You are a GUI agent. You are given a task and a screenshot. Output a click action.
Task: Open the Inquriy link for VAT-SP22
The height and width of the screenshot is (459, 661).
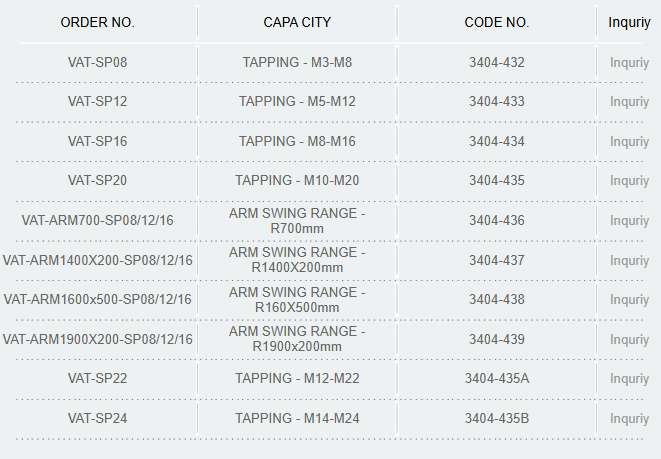[x=629, y=379]
